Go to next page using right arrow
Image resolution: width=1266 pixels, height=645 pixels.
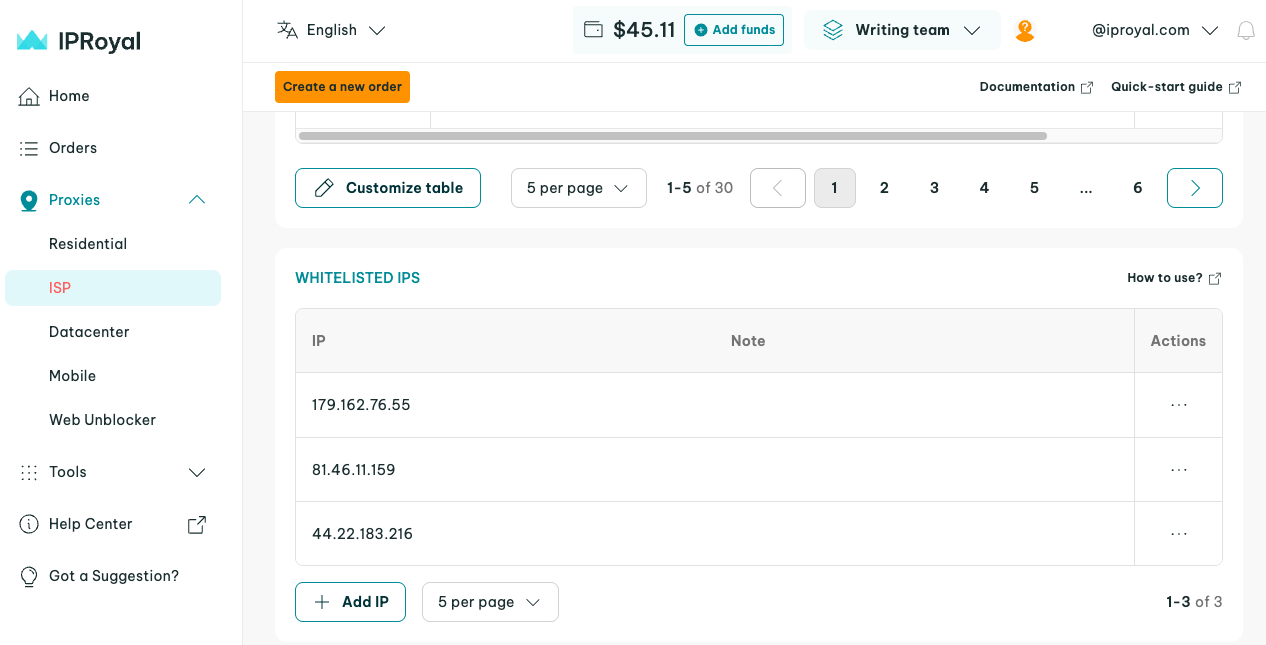pos(1194,188)
